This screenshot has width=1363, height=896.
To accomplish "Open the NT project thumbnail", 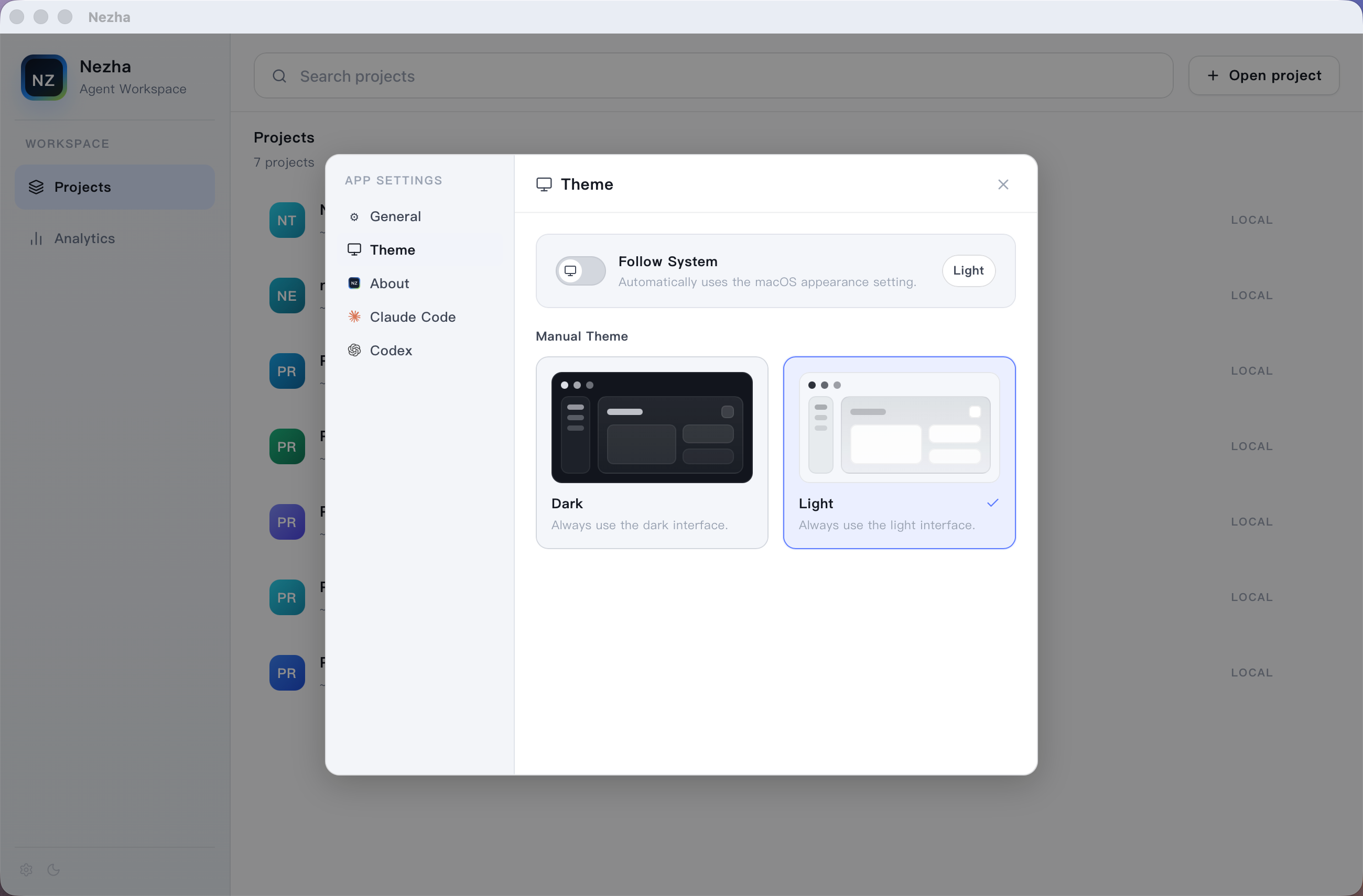I will [x=286, y=219].
